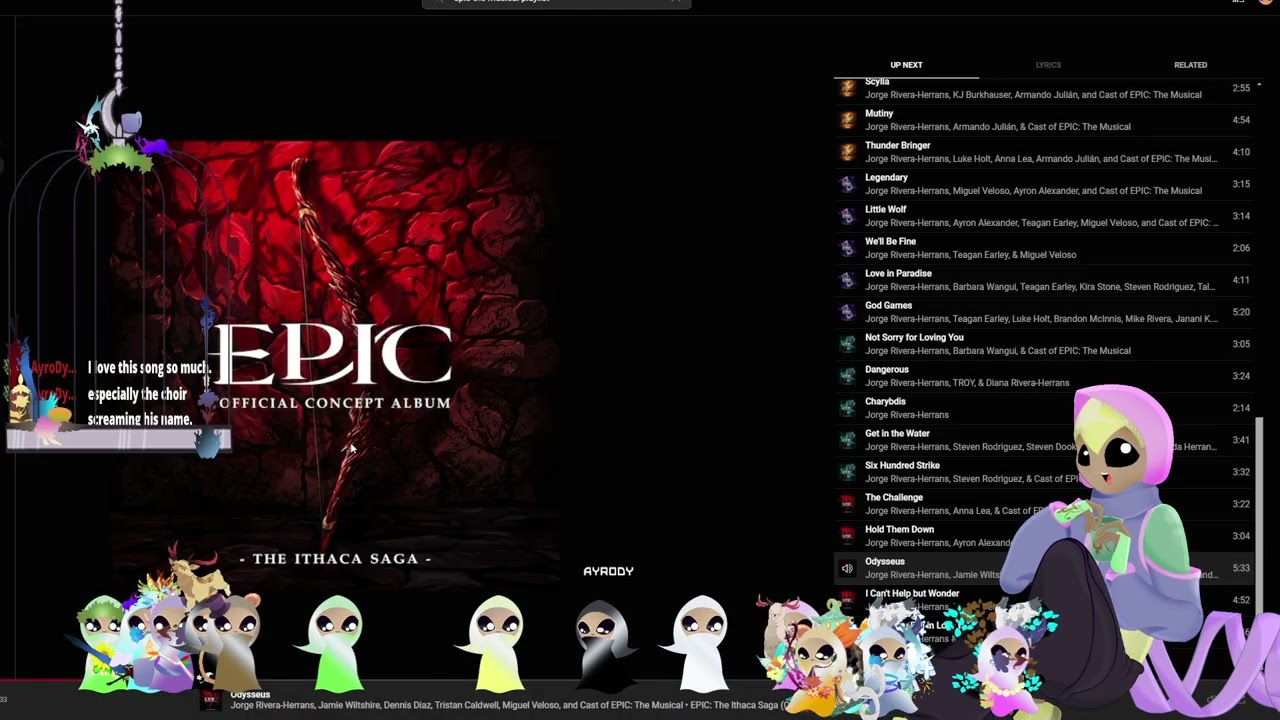This screenshot has height=720, width=1280.
Task: Play the Get in the Water title
Action: [x=897, y=434]
